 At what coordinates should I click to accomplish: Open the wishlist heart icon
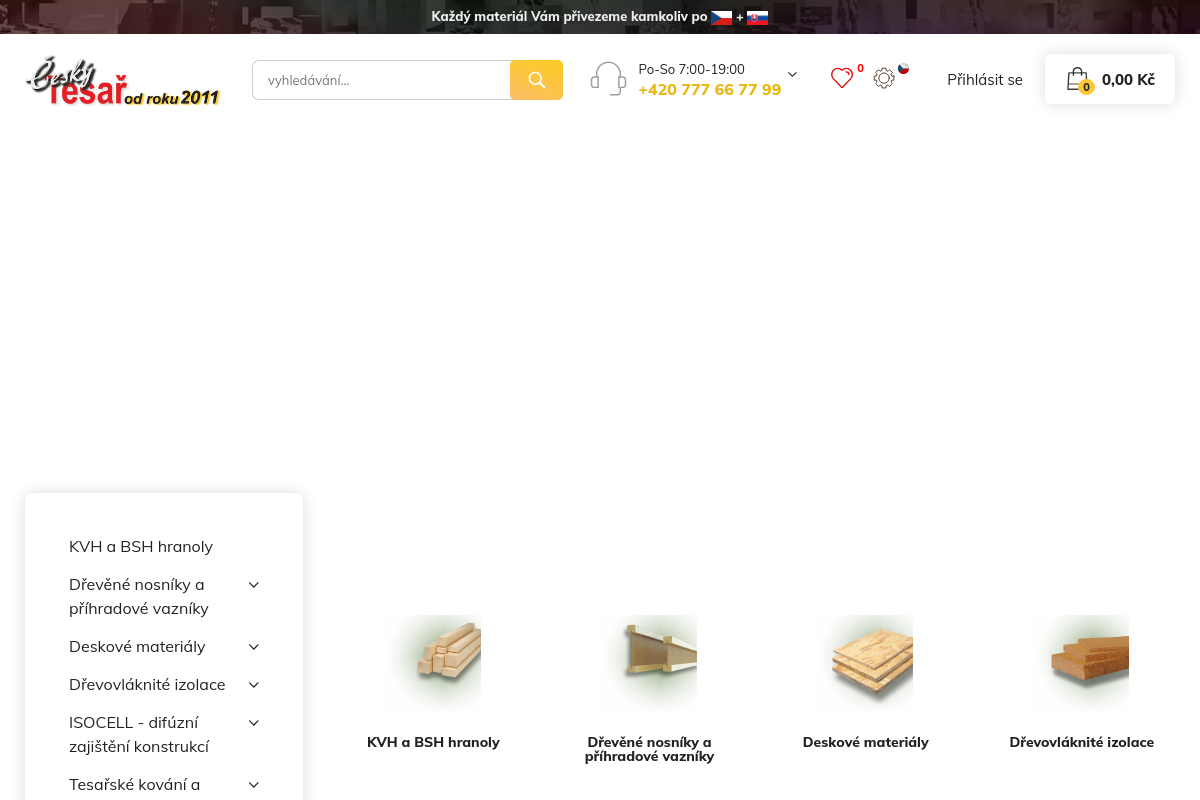pos(842,78)
